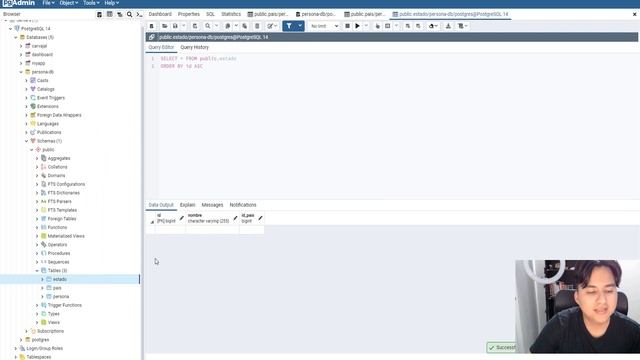Click the Macros toolbar icon
This screenshot has height=360, width=640.
pyautogui.click(x=460, y=26)
